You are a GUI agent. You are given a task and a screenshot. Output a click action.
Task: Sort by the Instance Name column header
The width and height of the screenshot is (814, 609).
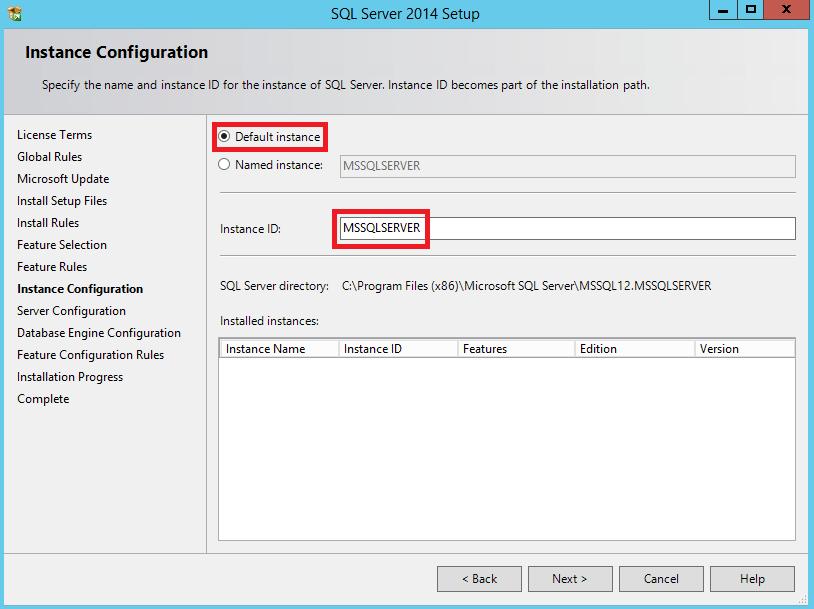pos(279,349)
